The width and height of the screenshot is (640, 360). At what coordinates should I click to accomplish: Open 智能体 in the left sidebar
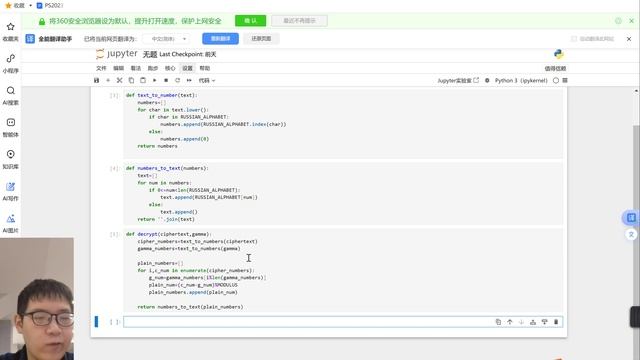pos(11,127)
